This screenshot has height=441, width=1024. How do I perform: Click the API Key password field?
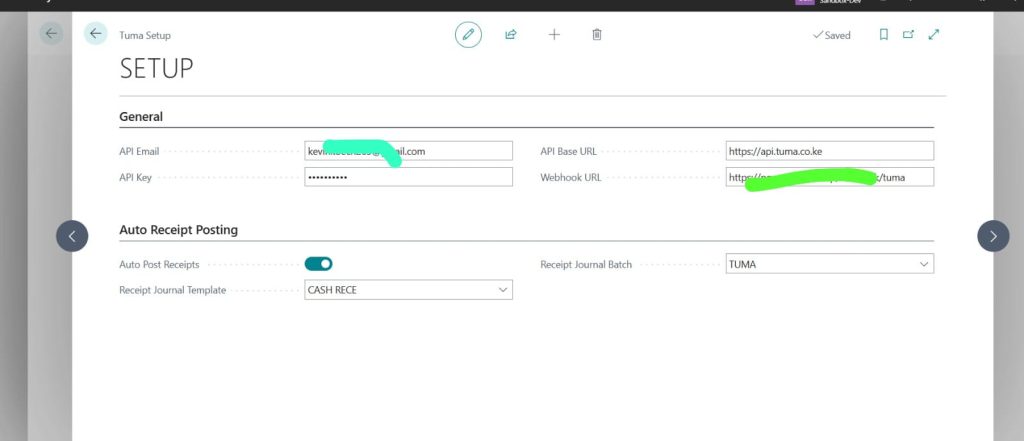coord(408,177)
